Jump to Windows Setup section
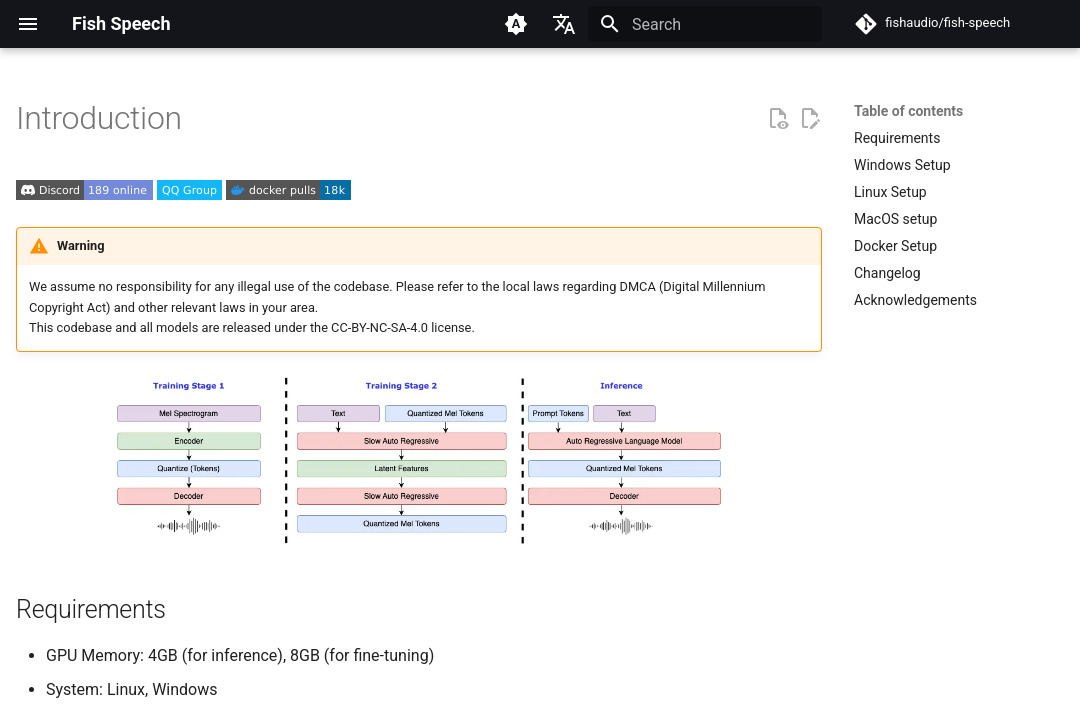1080x720 pixels. point(902,165)
